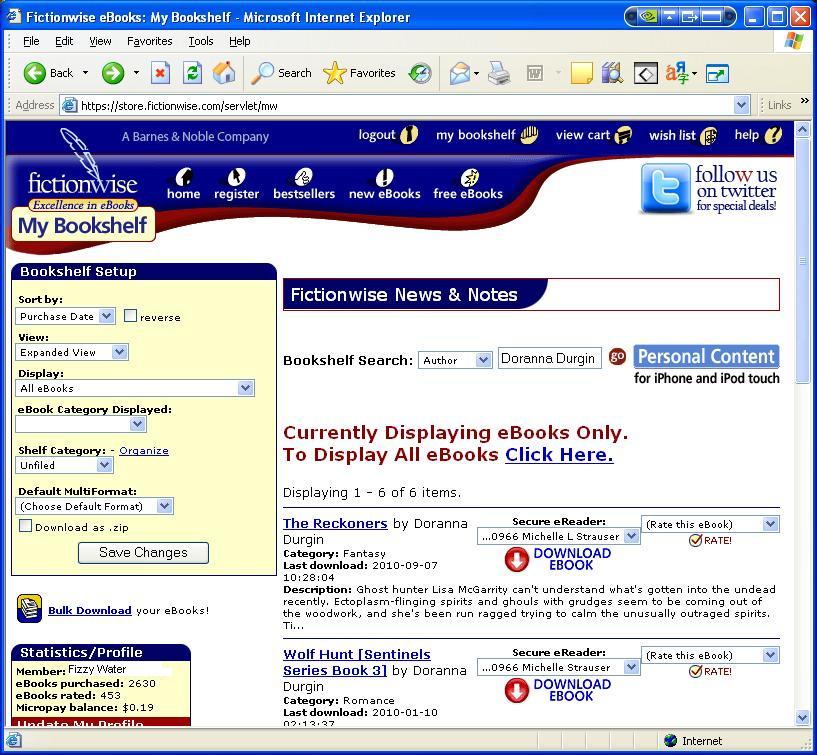Open the address bar URL dropdown arrow
The image size is (817, 755).
tap(741, 106)
